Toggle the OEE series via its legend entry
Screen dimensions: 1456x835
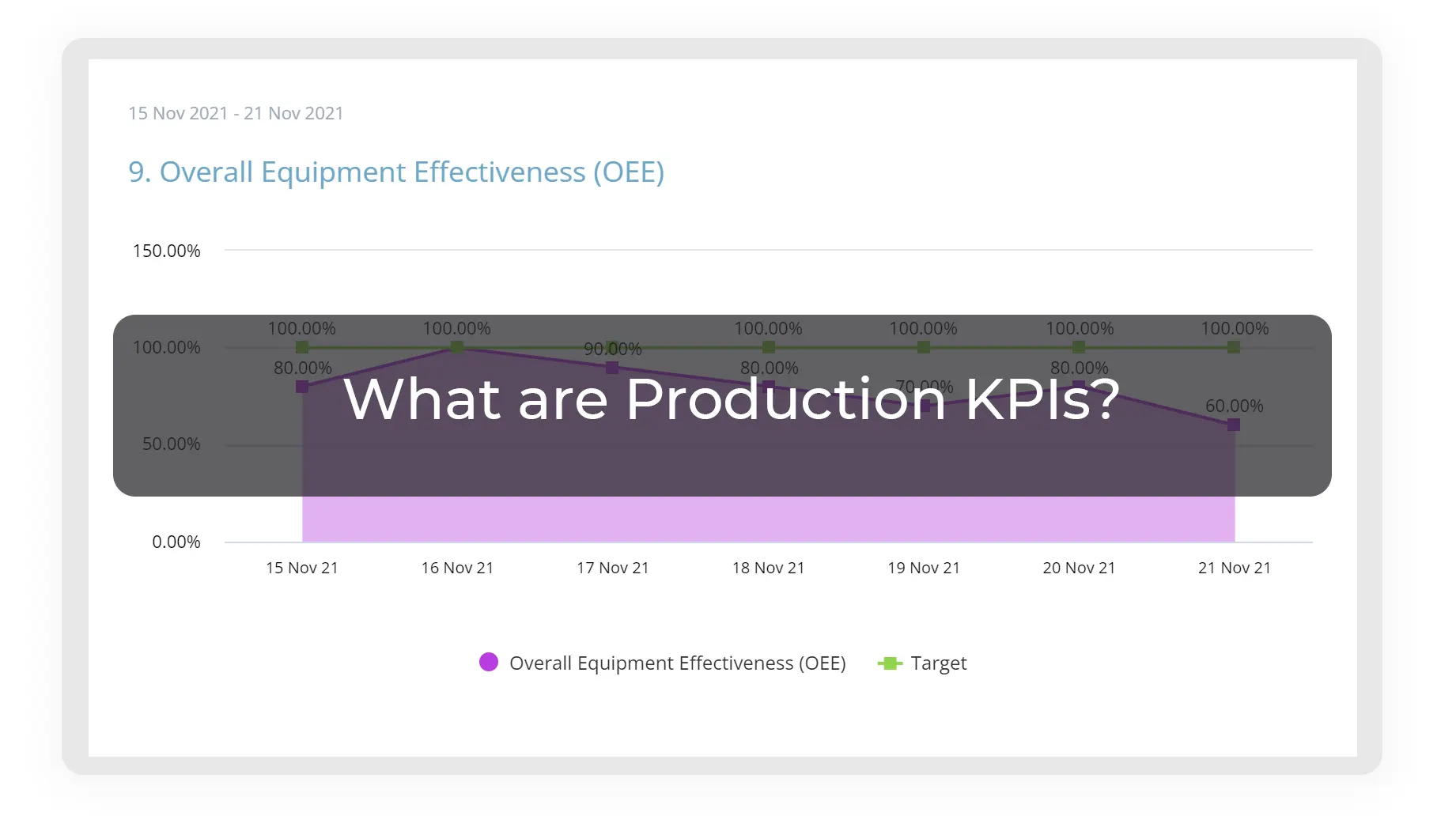click(x=677, y=663)
